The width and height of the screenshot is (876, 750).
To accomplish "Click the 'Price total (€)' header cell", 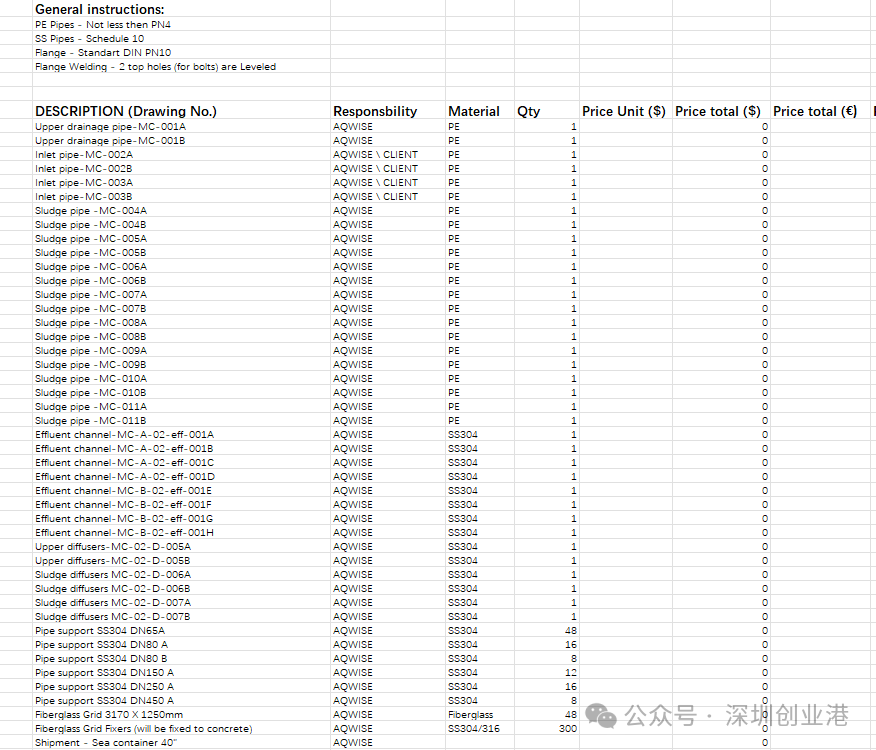I will pos(819,111).
